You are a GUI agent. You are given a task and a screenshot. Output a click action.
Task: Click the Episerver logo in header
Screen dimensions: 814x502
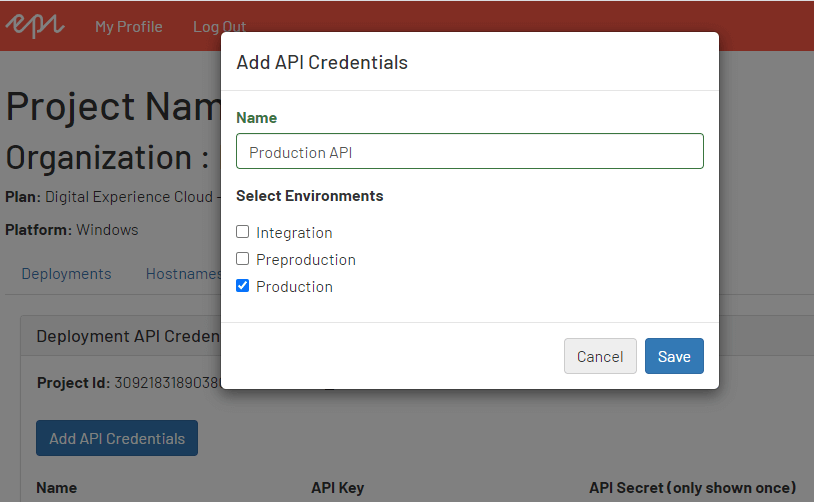coord(35,25)
